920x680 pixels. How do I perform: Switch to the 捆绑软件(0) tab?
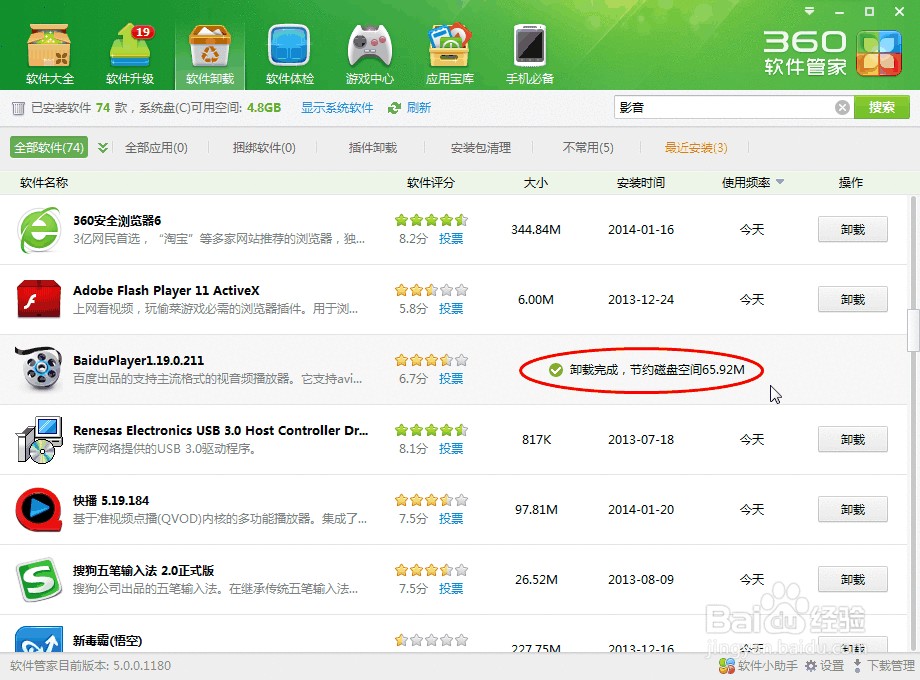(x=264, y=147)
